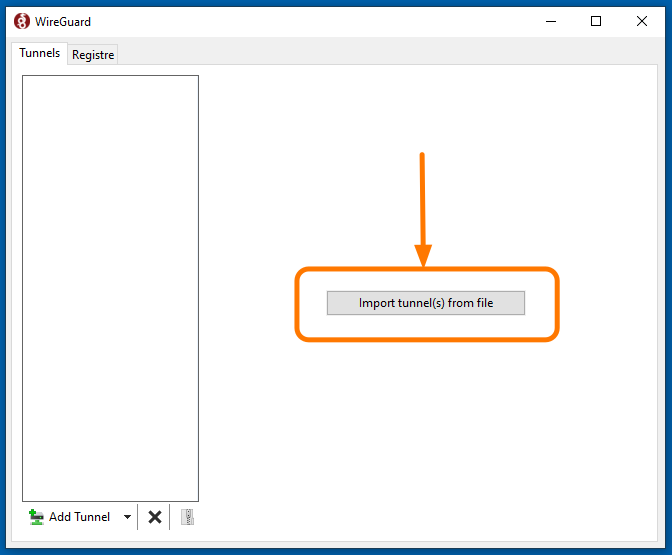Screen dimensions: 672x555
Task: Click the WireGuard logo in the title bar
Action: [21, 21]
